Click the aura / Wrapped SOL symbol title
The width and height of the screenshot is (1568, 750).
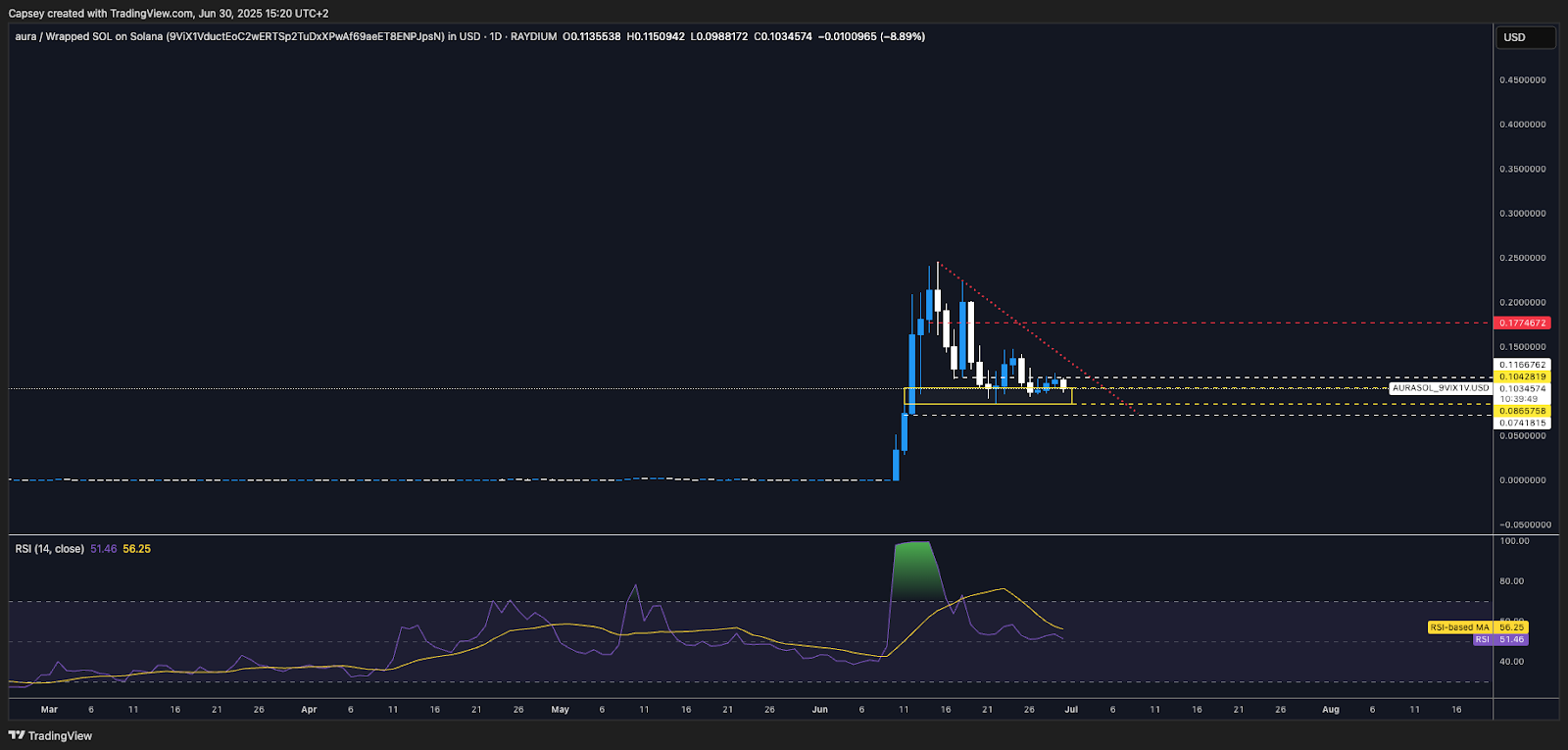click(x=88, y=37)
